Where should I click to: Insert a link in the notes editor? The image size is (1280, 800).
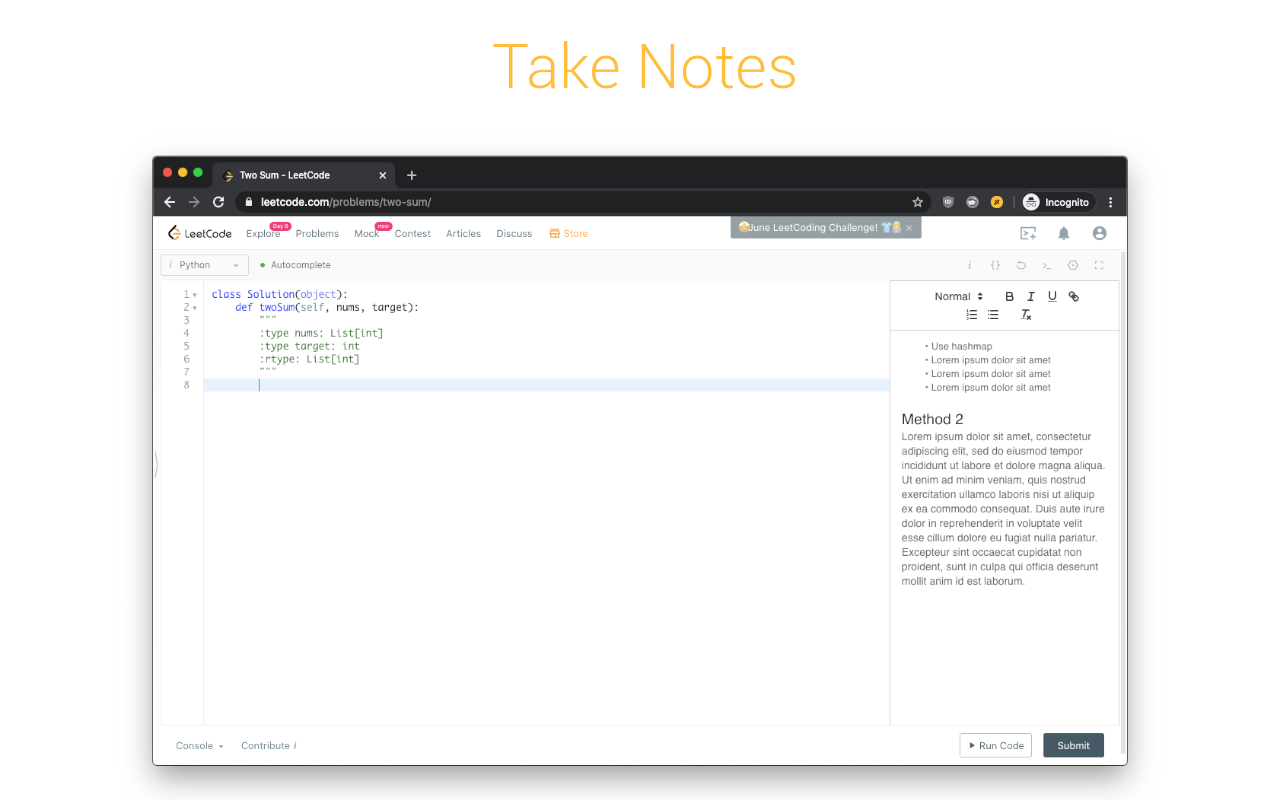point(1074,296)
